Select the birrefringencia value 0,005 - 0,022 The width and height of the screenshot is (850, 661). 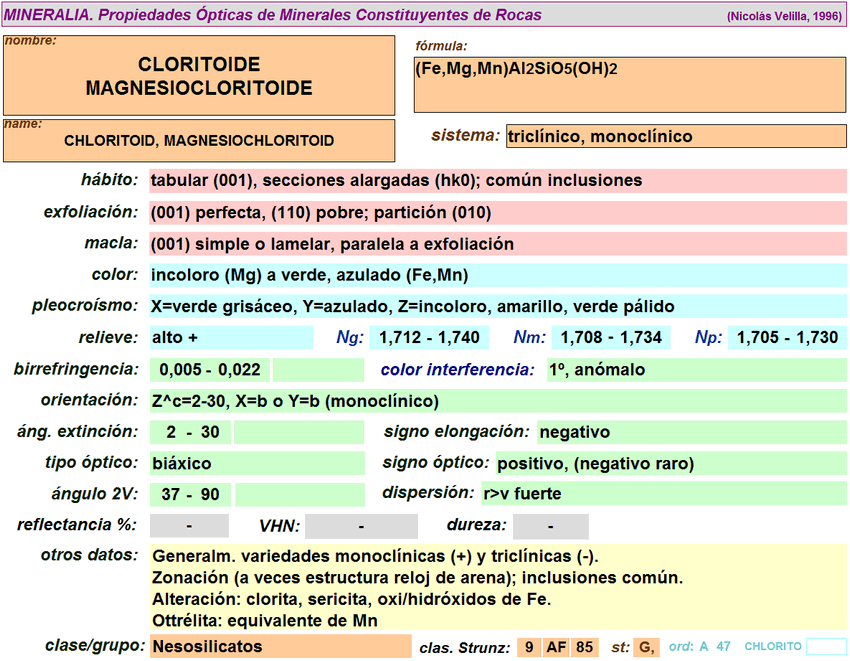pos(210,370)
